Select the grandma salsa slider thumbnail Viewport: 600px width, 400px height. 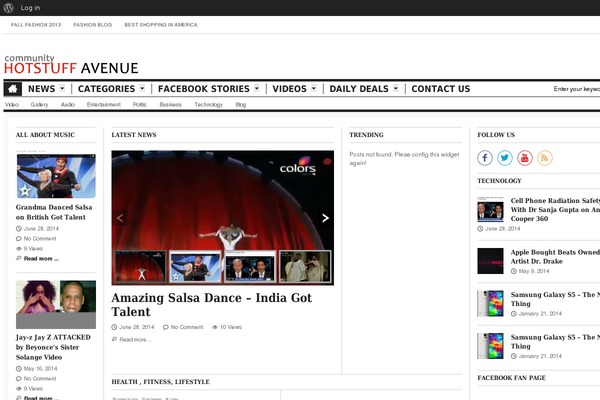pyautogui.click(x=195, y=266)
